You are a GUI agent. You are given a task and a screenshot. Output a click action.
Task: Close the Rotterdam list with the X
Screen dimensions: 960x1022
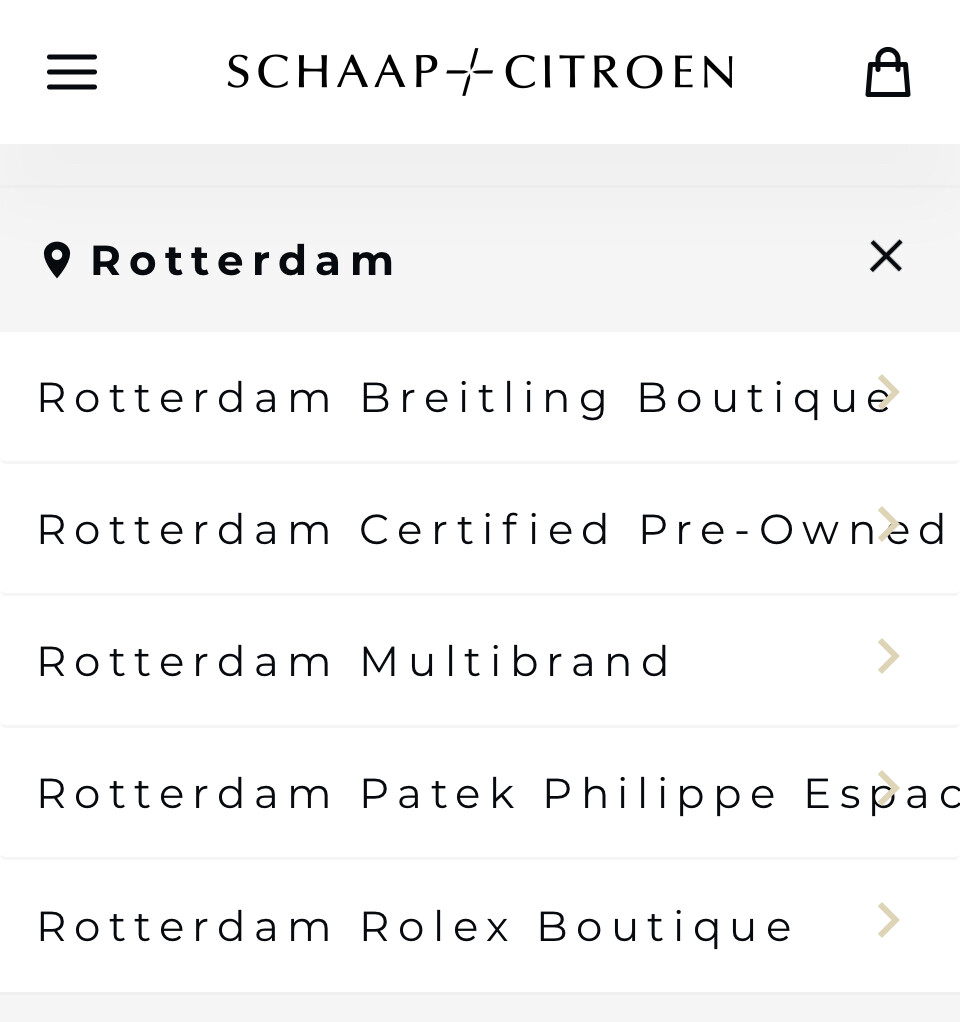pos(886,257)
